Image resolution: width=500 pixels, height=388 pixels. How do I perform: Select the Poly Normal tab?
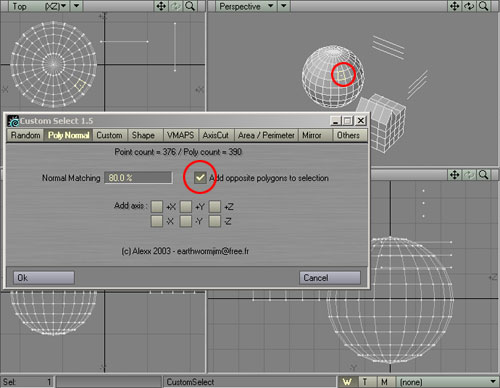(x=68, y=135)
